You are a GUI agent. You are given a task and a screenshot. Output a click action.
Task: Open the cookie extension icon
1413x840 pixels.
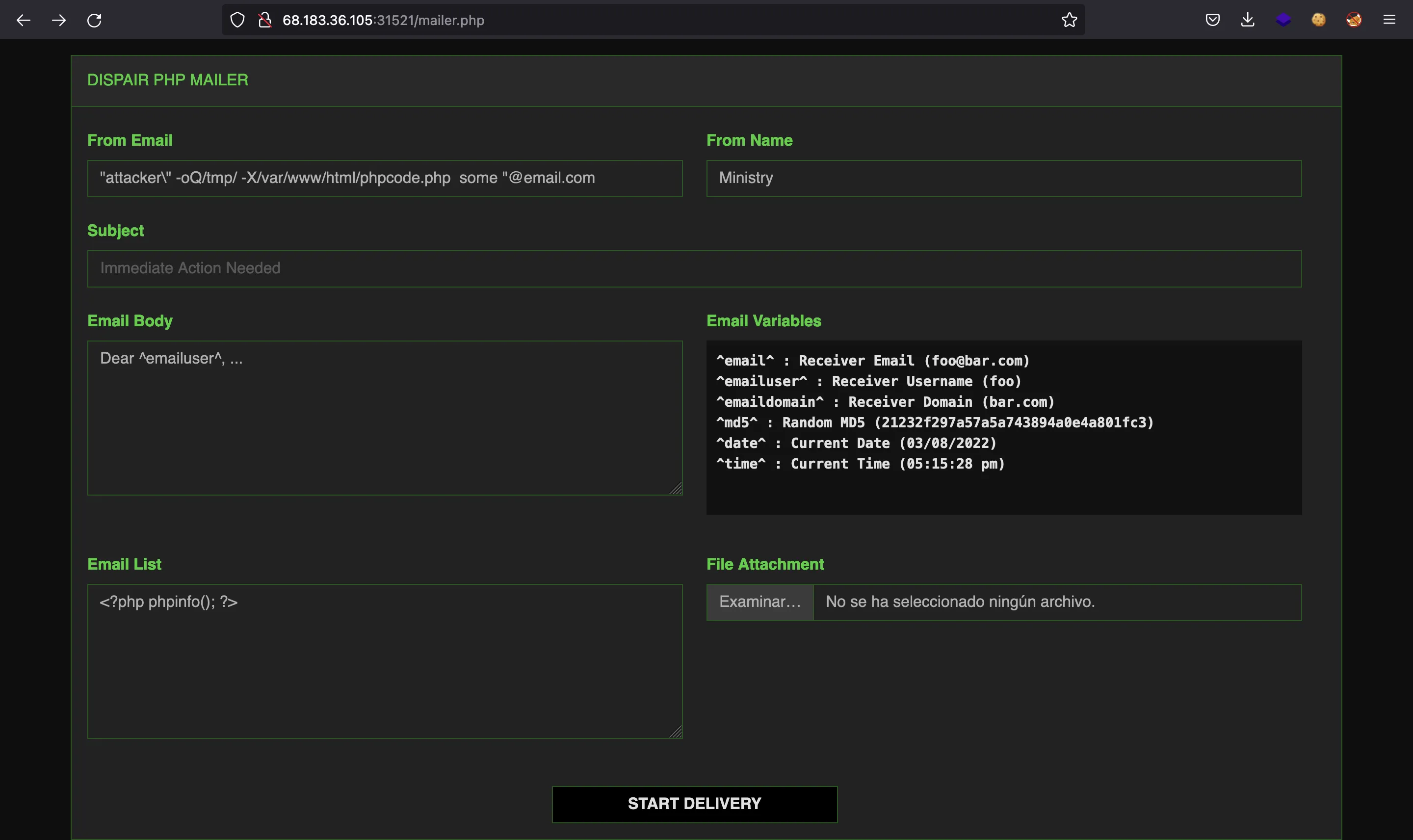coord(1318,20)
